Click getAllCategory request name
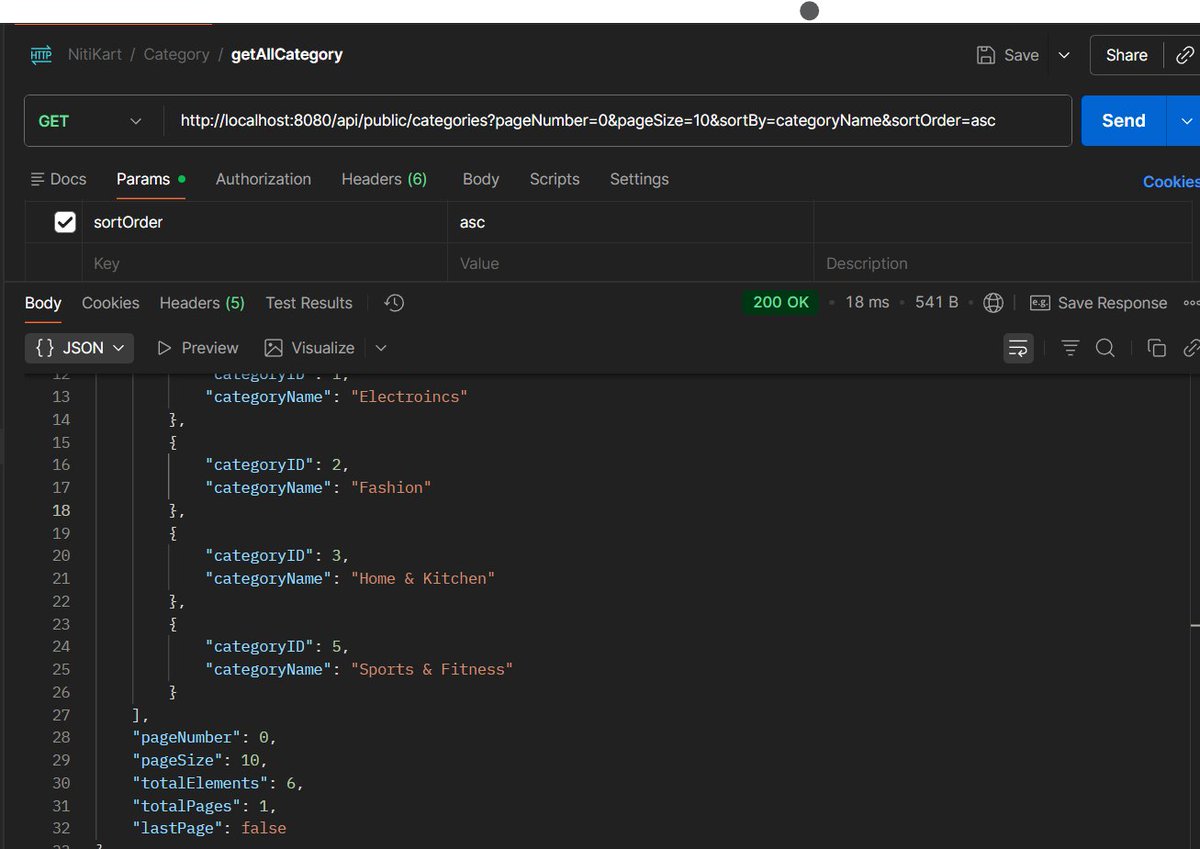1200x849 pixels. [287, 55]
